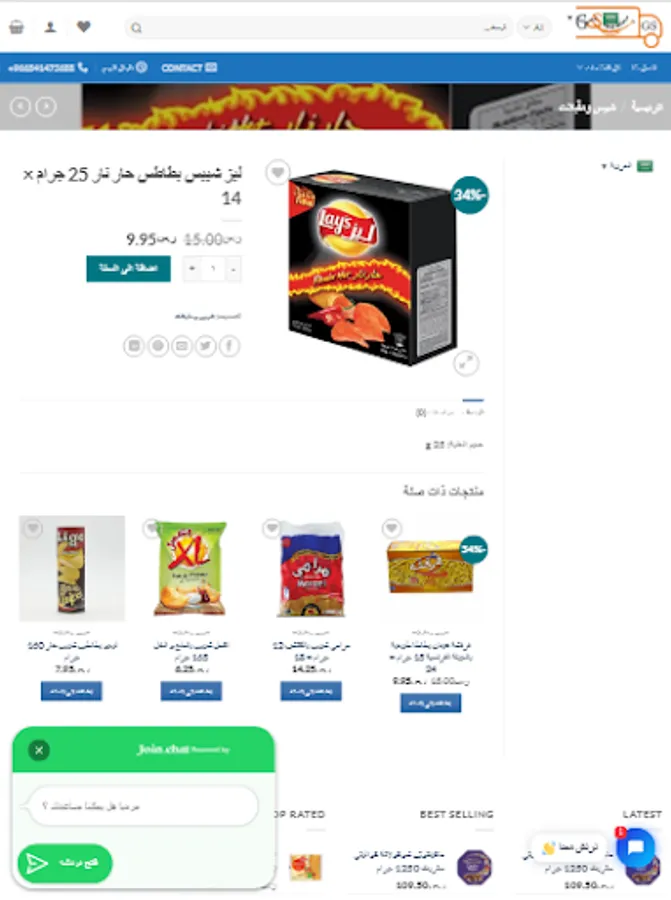Expand the Lay's product image zoom icon
The image size is (671, 900).
[x=466, y=363]
